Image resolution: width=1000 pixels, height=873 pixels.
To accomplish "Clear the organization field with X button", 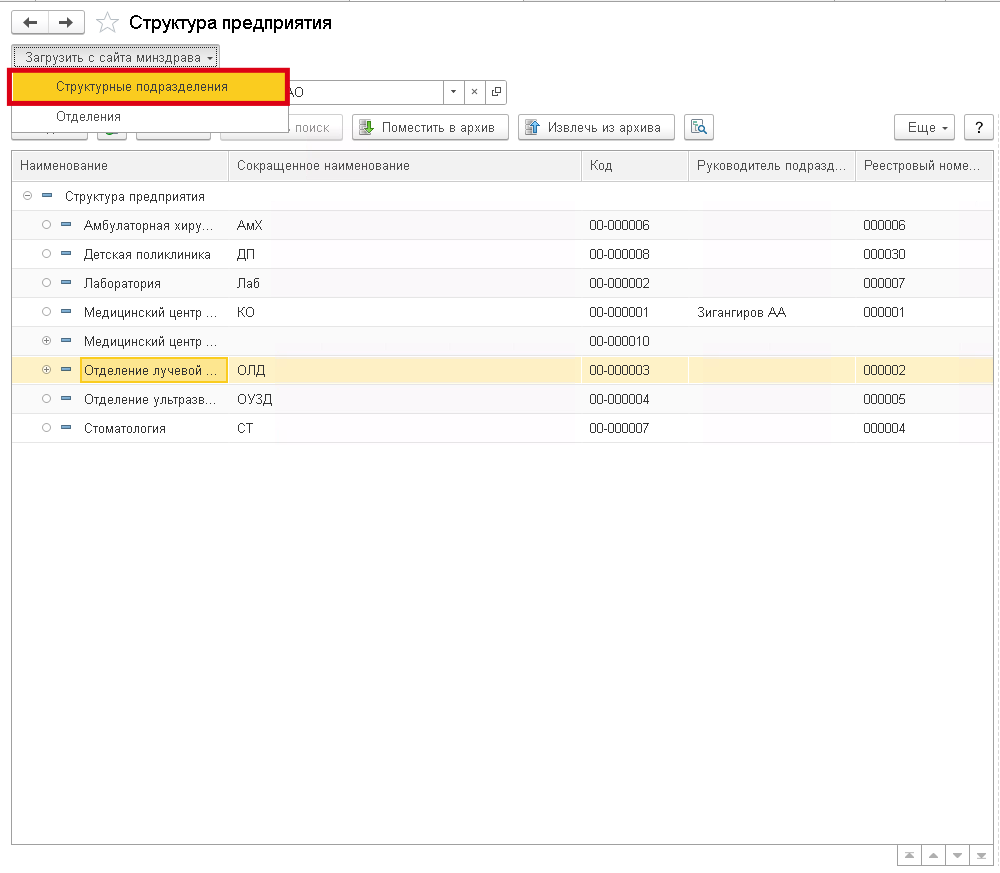I will [x=475, y=92].
